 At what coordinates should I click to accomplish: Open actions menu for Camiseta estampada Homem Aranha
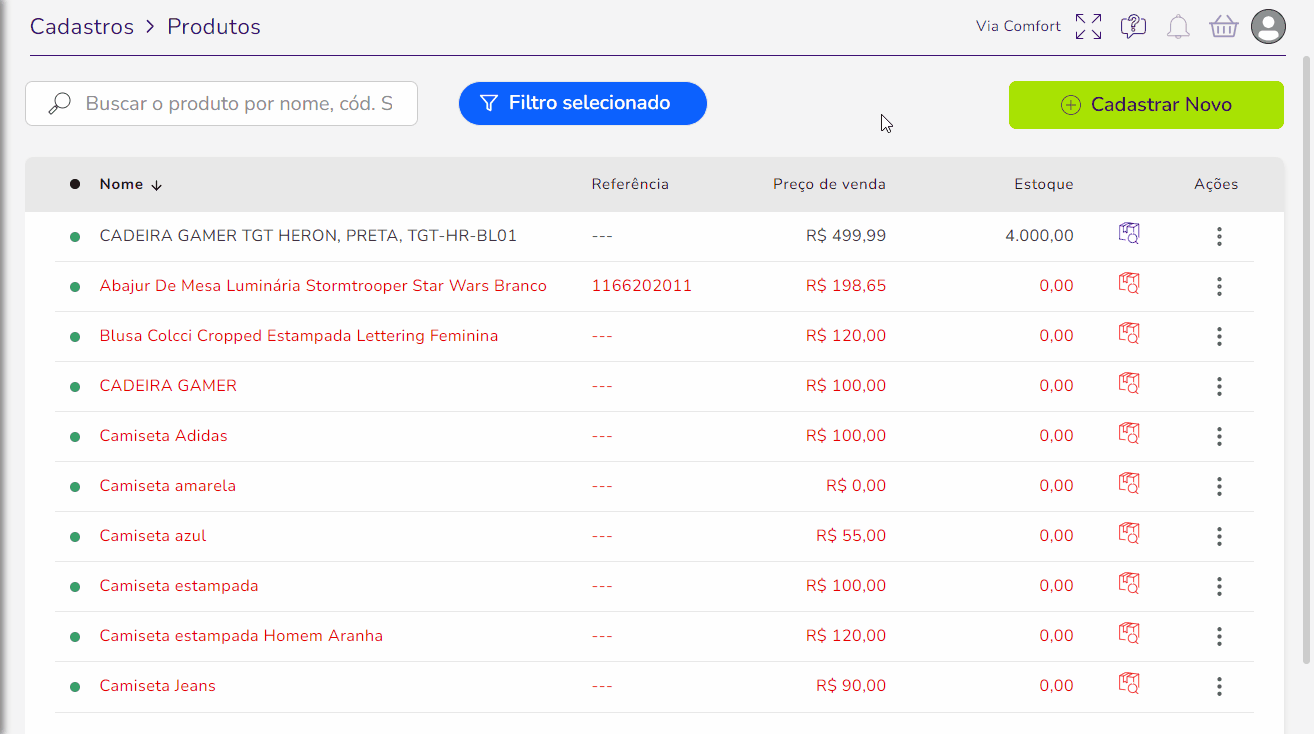(x=1219, y=636)
